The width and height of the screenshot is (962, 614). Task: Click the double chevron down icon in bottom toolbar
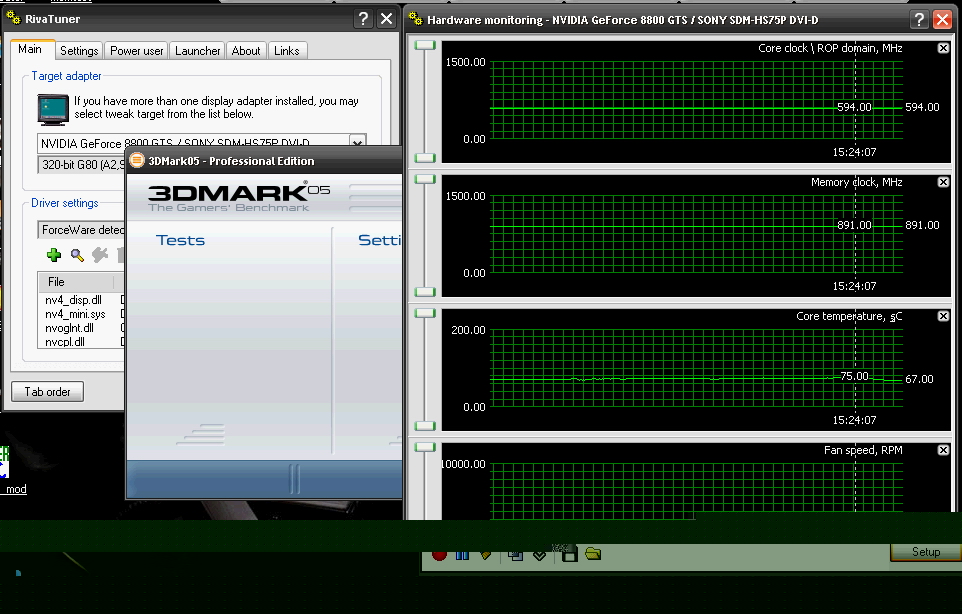coord(539,555)
